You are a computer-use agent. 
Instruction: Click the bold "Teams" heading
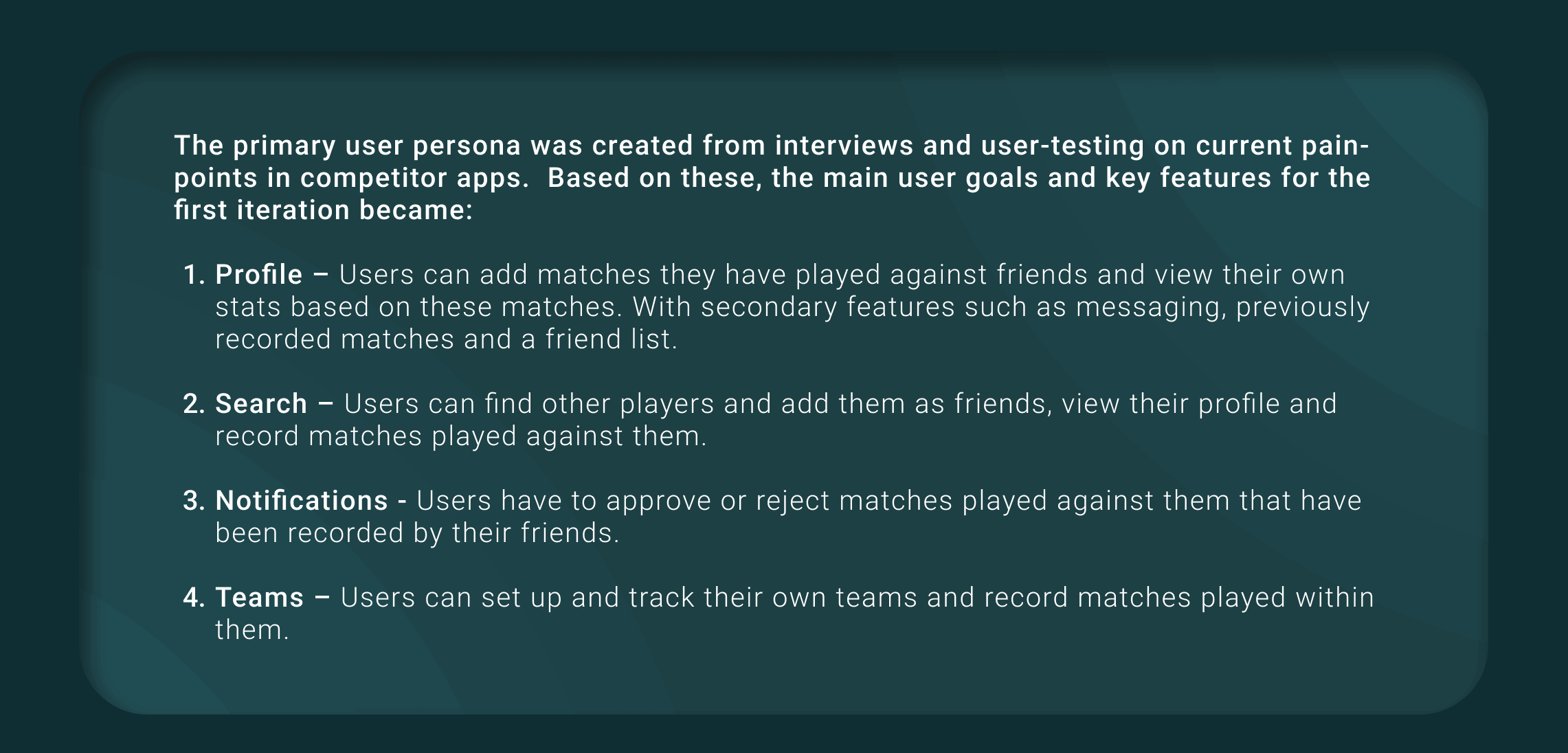(x=259, y=598)
